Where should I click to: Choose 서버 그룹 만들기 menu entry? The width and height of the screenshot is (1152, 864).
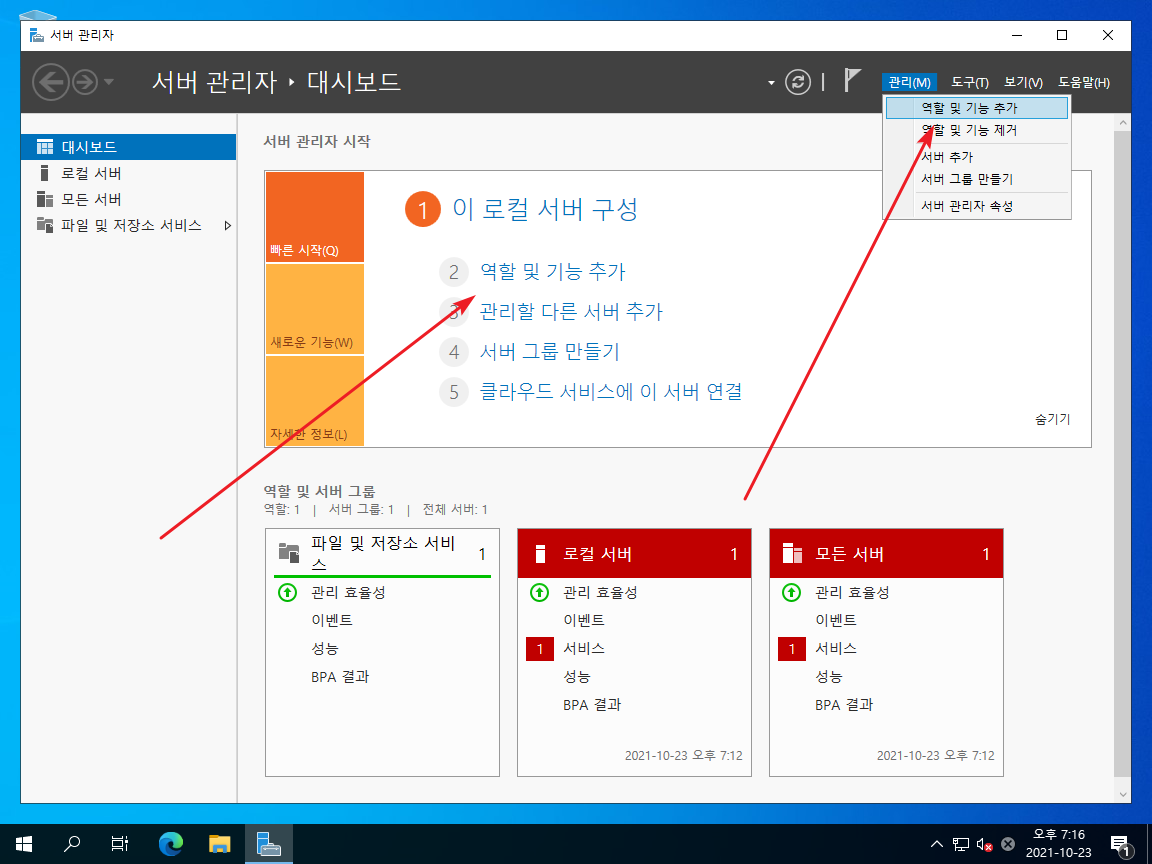976,179
